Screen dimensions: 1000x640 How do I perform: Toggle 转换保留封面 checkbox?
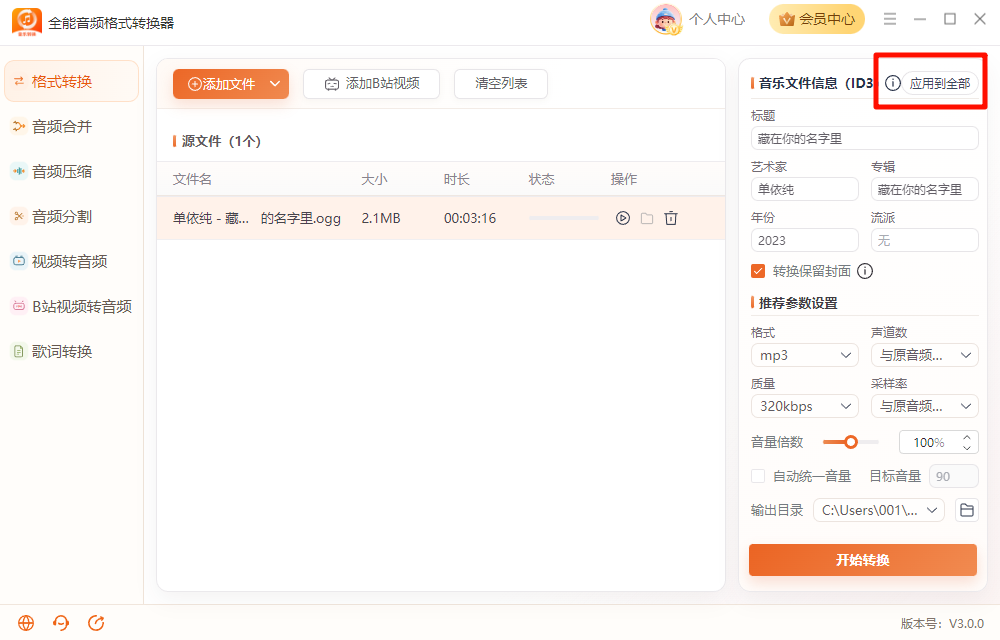tap(758, 271)
